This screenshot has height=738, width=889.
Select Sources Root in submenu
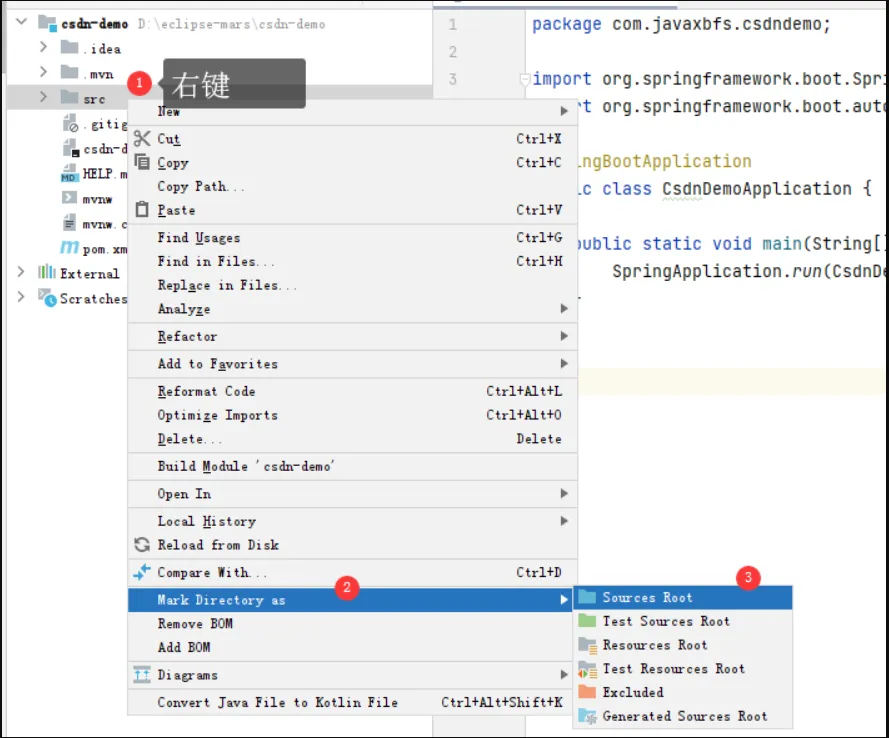point(683,597)
